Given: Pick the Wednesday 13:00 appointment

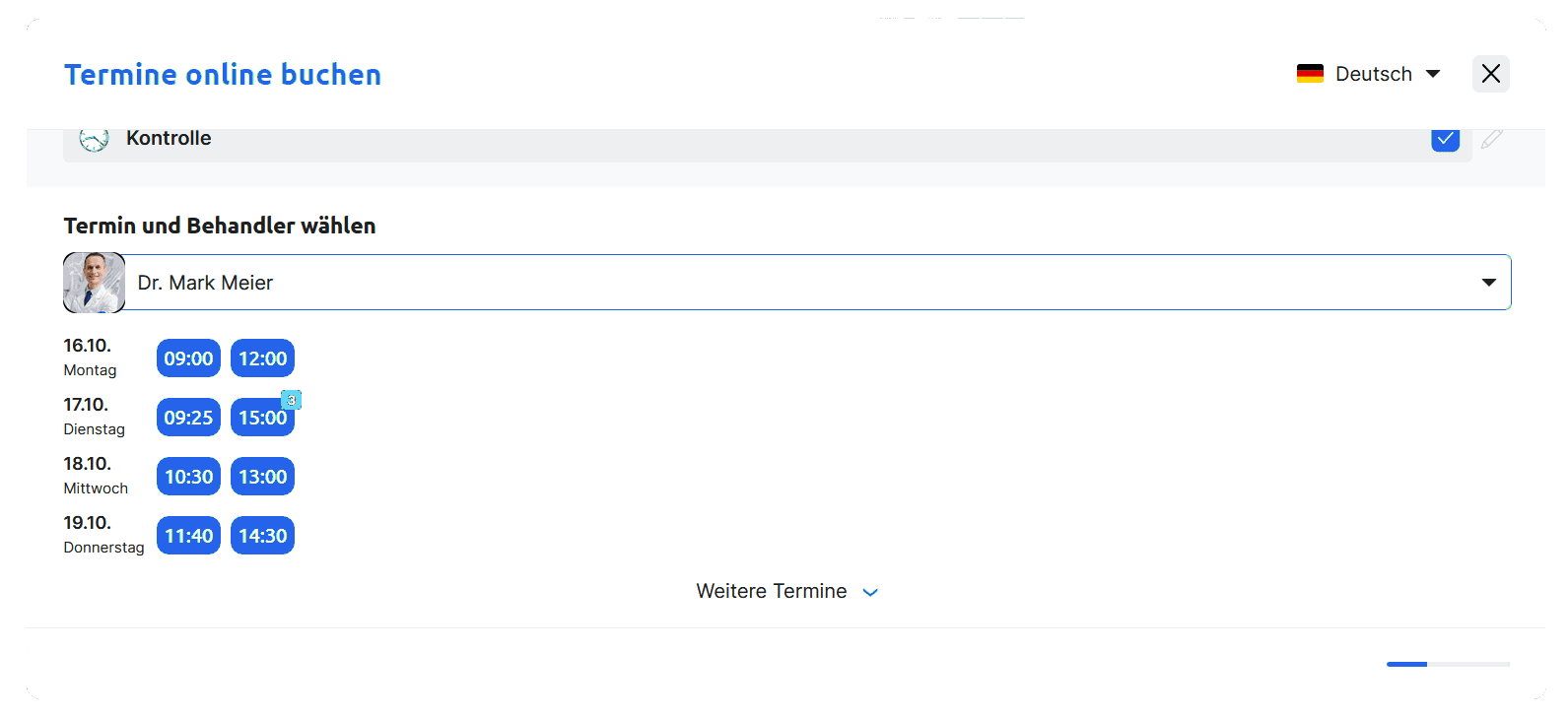Looking at the screenshot, I should pos(262,477).
